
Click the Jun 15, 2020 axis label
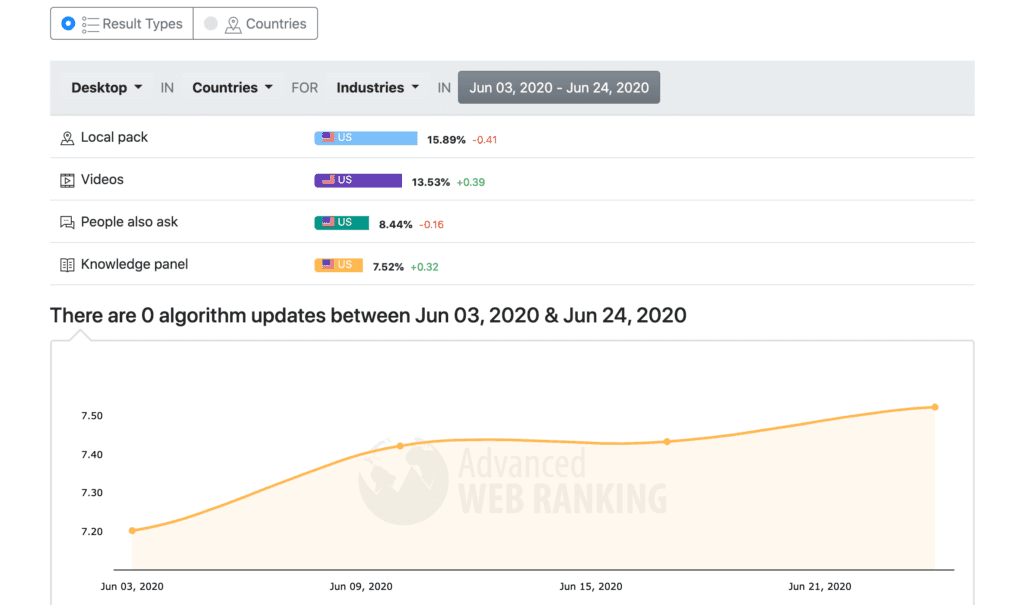591,587
